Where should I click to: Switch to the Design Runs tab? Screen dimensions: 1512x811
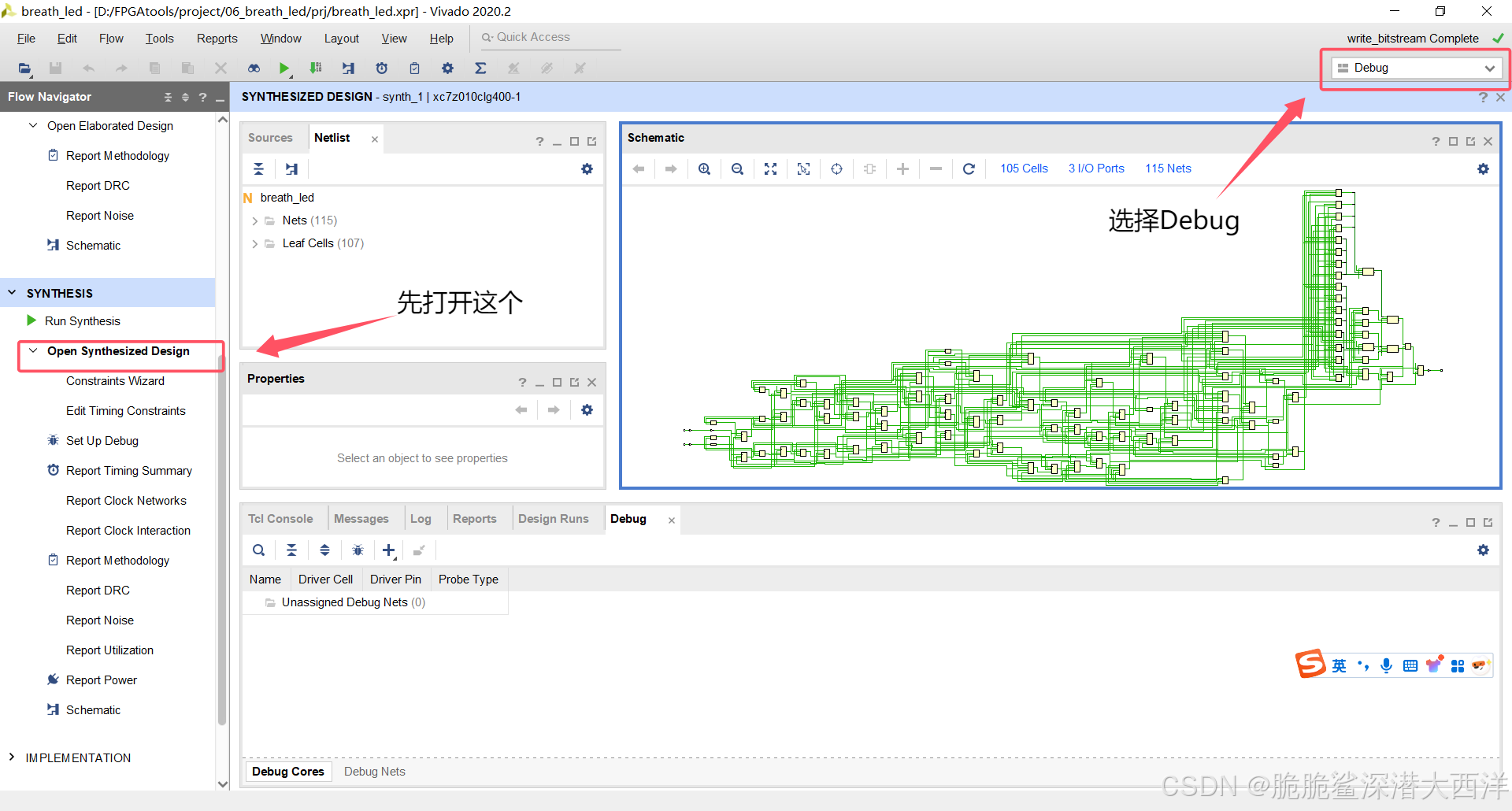(x=554, y=519)
